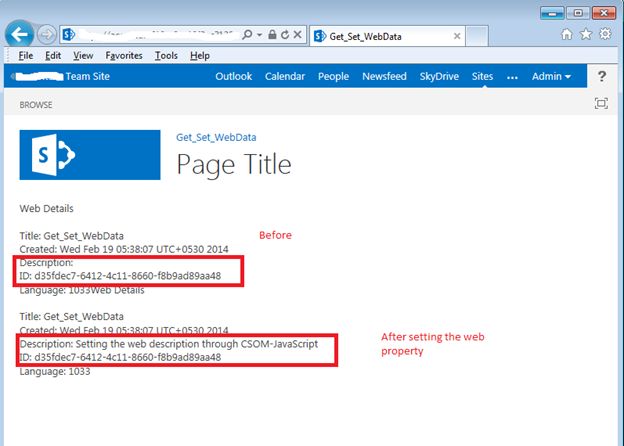
Task: Click the search magnifier icon in address bar
Action: pos(247,35)
